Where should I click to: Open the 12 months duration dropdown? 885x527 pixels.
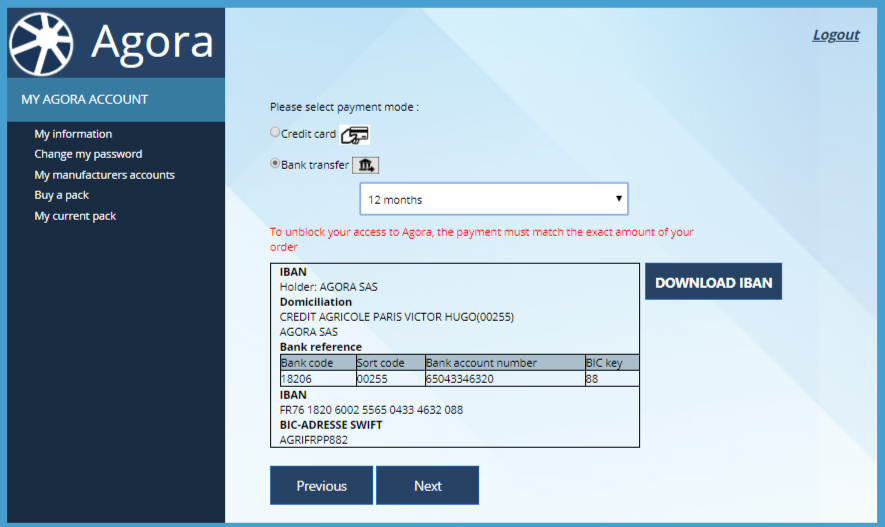point(494,199)
